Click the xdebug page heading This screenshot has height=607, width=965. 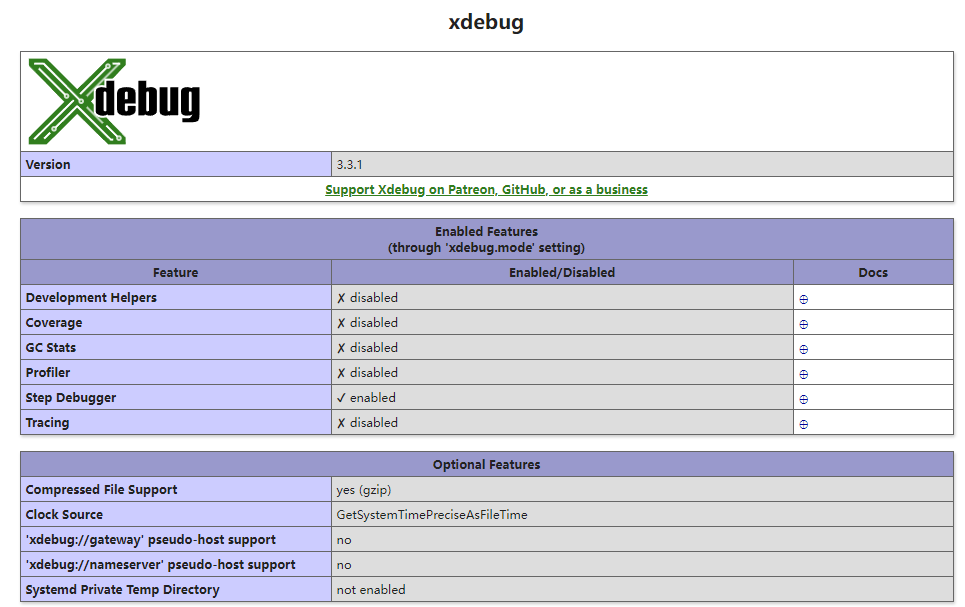pyautogui.click(x=486, y=22)
